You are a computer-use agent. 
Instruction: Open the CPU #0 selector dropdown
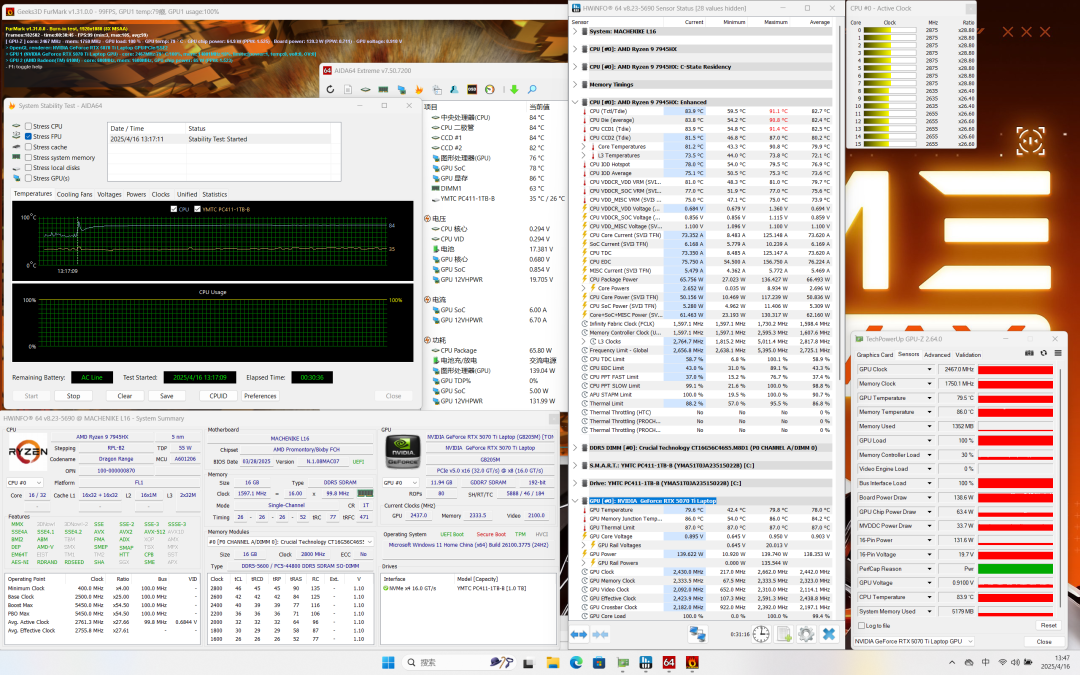pos(25,483)
